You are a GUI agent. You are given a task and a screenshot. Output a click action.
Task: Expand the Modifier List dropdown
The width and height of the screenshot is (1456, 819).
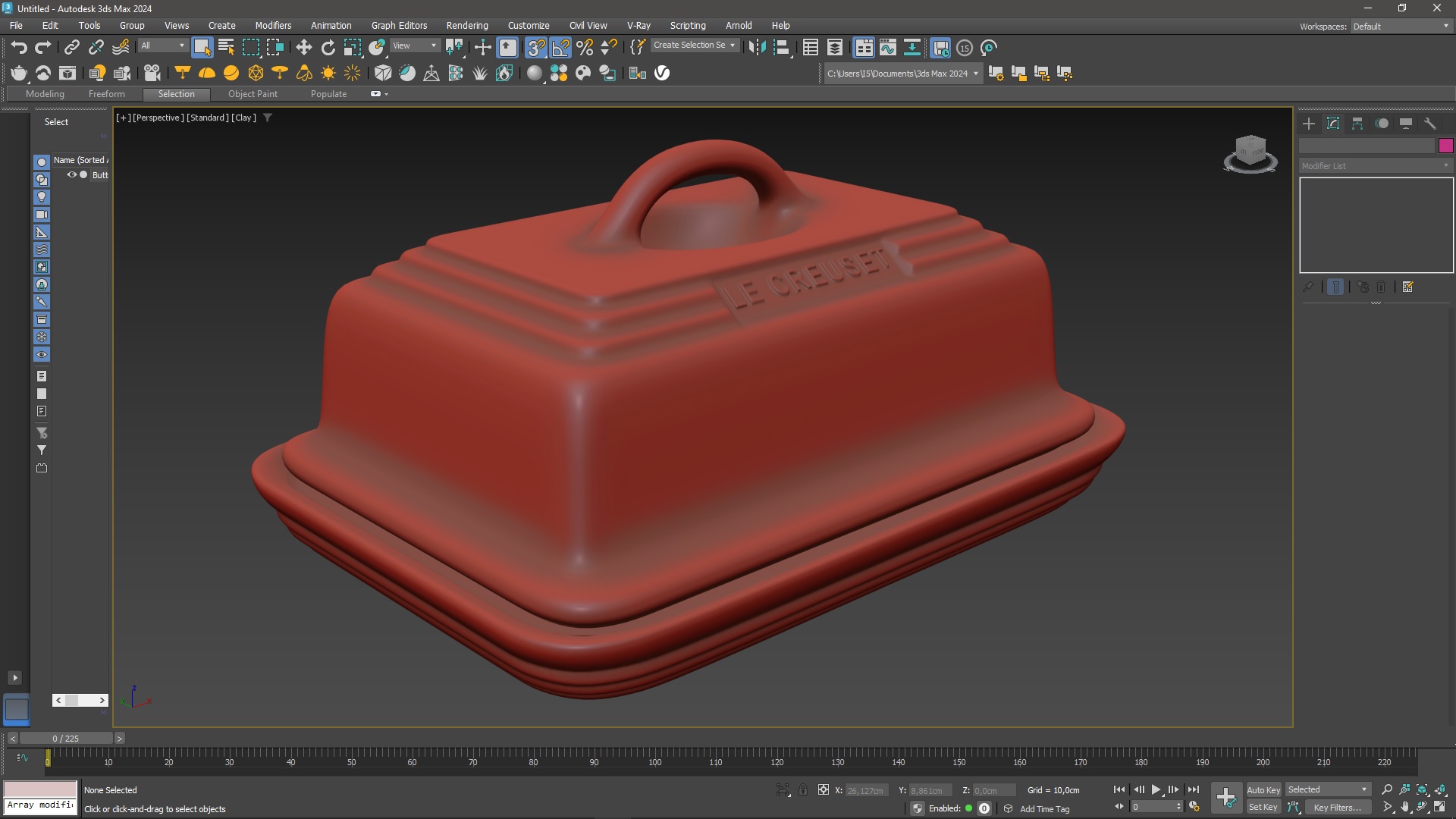click(x=1376, y=166)
